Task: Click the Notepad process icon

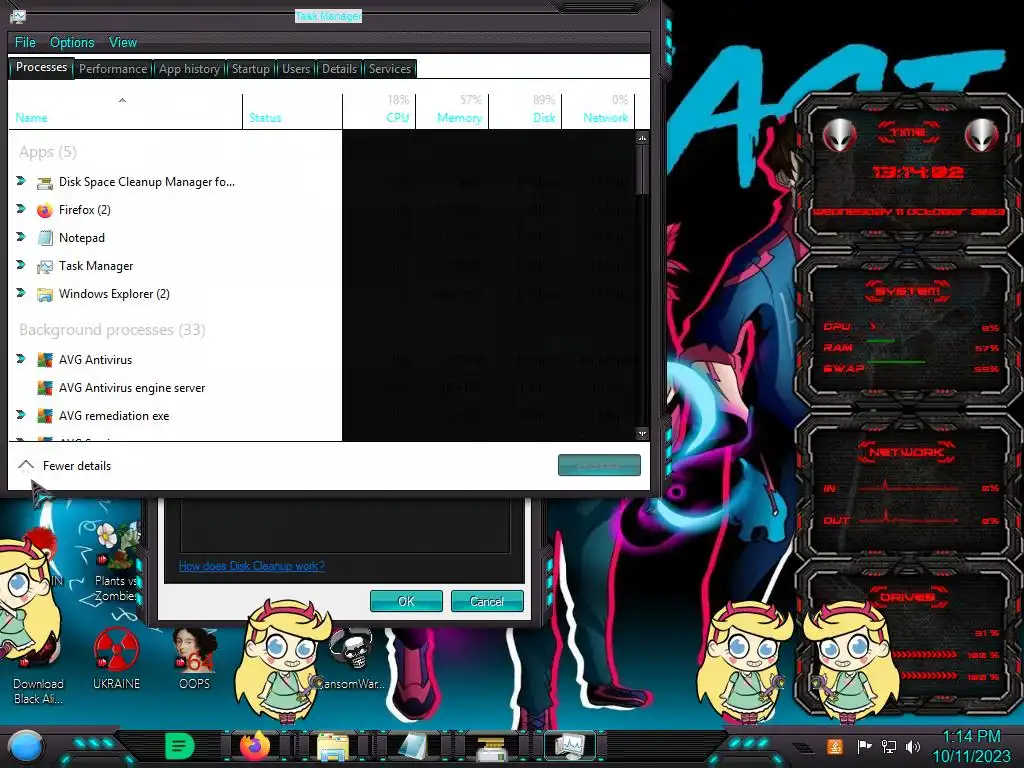Action: [44, 238]
